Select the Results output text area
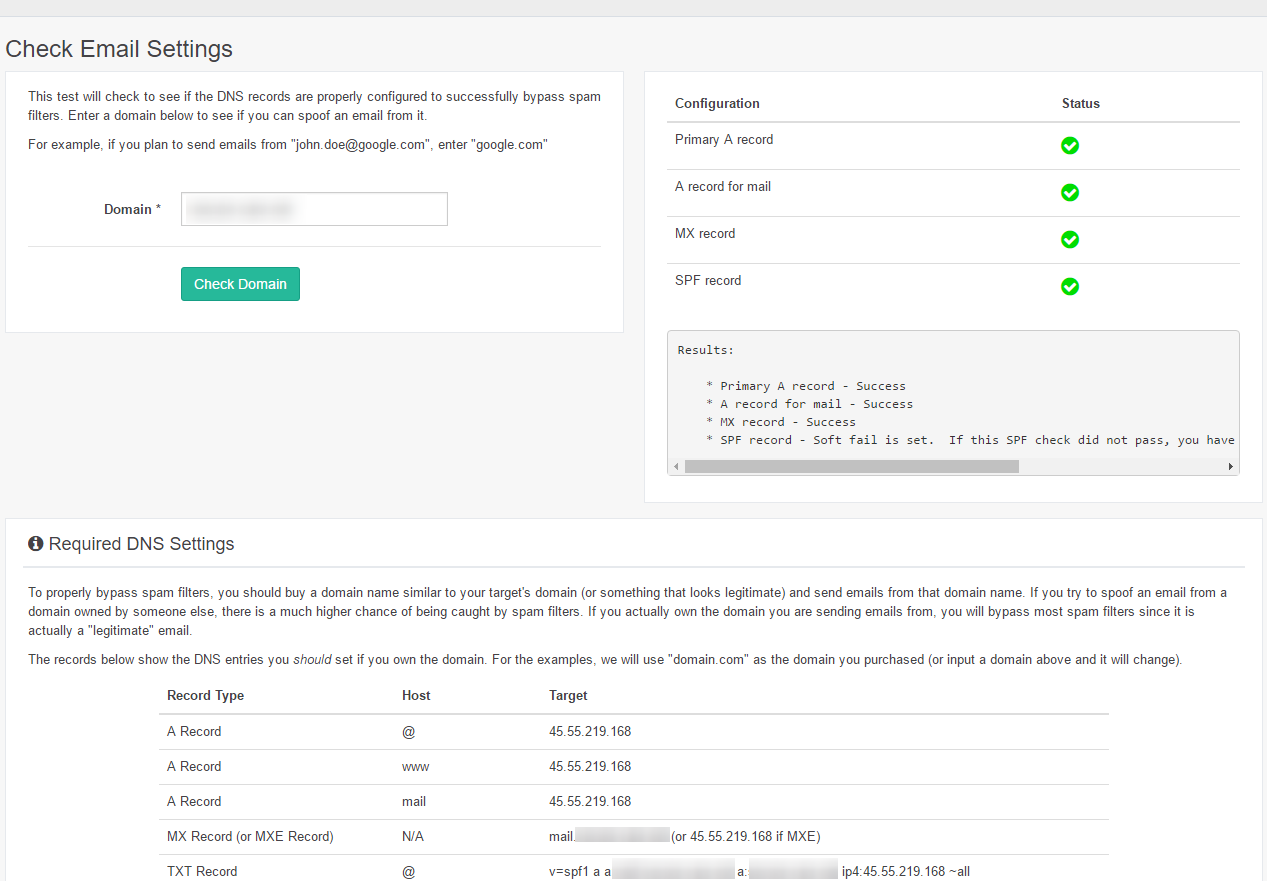The width and height of the screenshot is (1267, 881). pyautogui.click(x=950, y=400)
